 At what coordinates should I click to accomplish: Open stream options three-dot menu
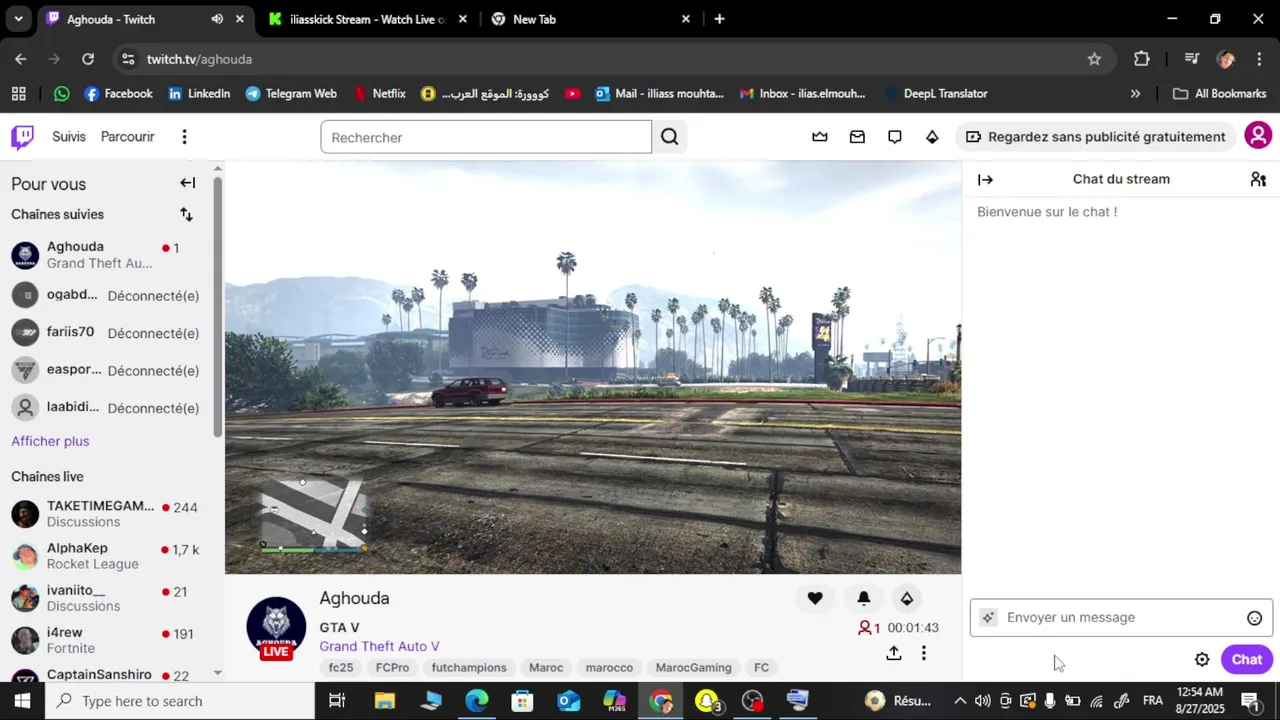click(x=923, y=653)
